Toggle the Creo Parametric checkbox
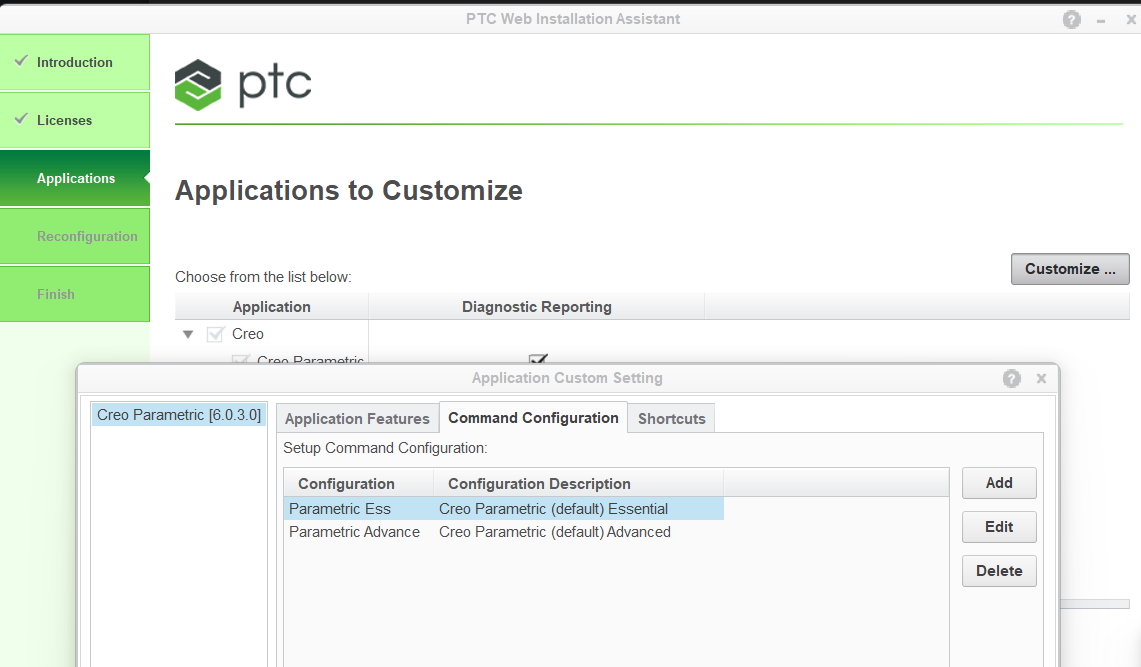This screenshot has height=667, width=1141. pyautogui.click(x=240, y=361)
